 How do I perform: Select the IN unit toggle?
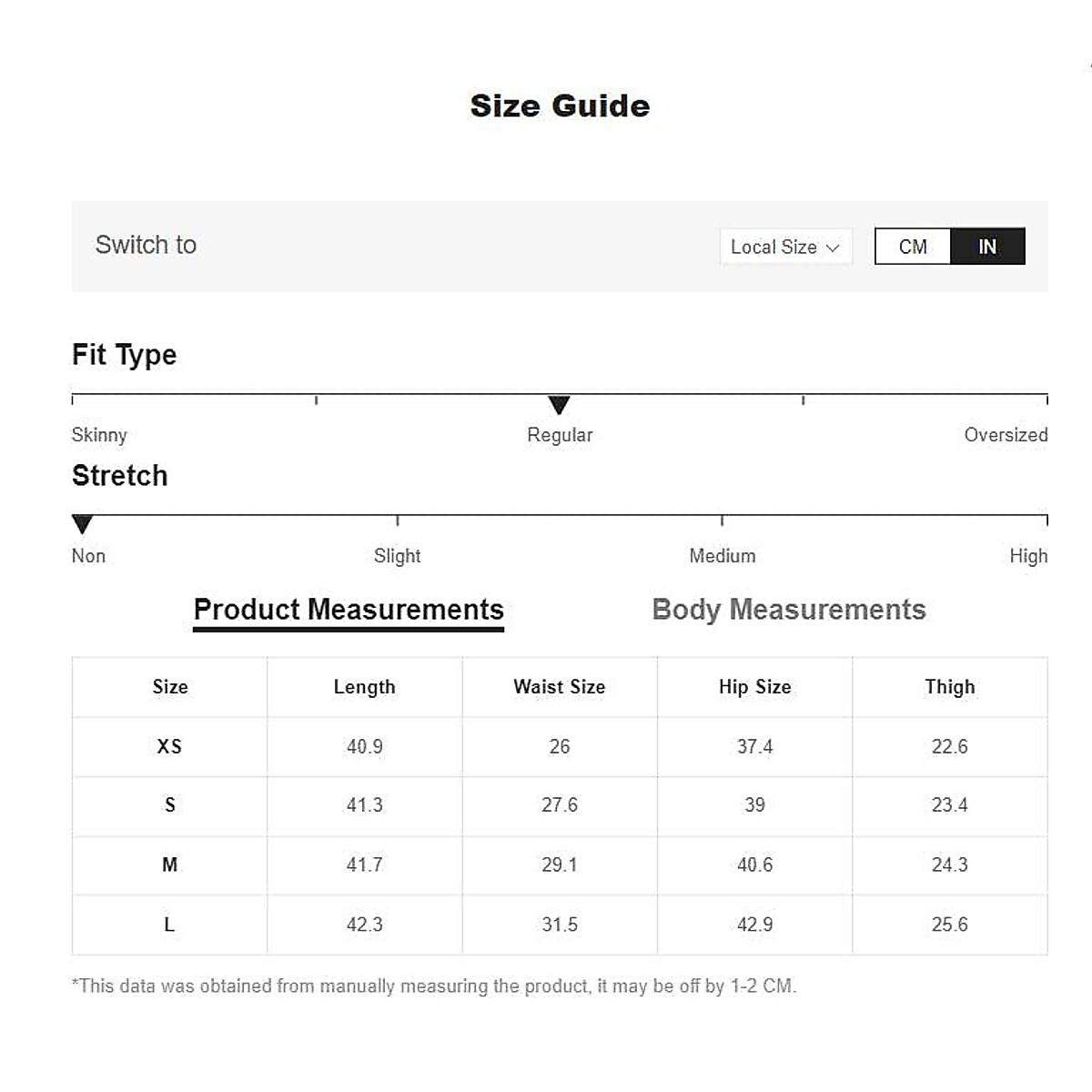click(x=987, y=247)
